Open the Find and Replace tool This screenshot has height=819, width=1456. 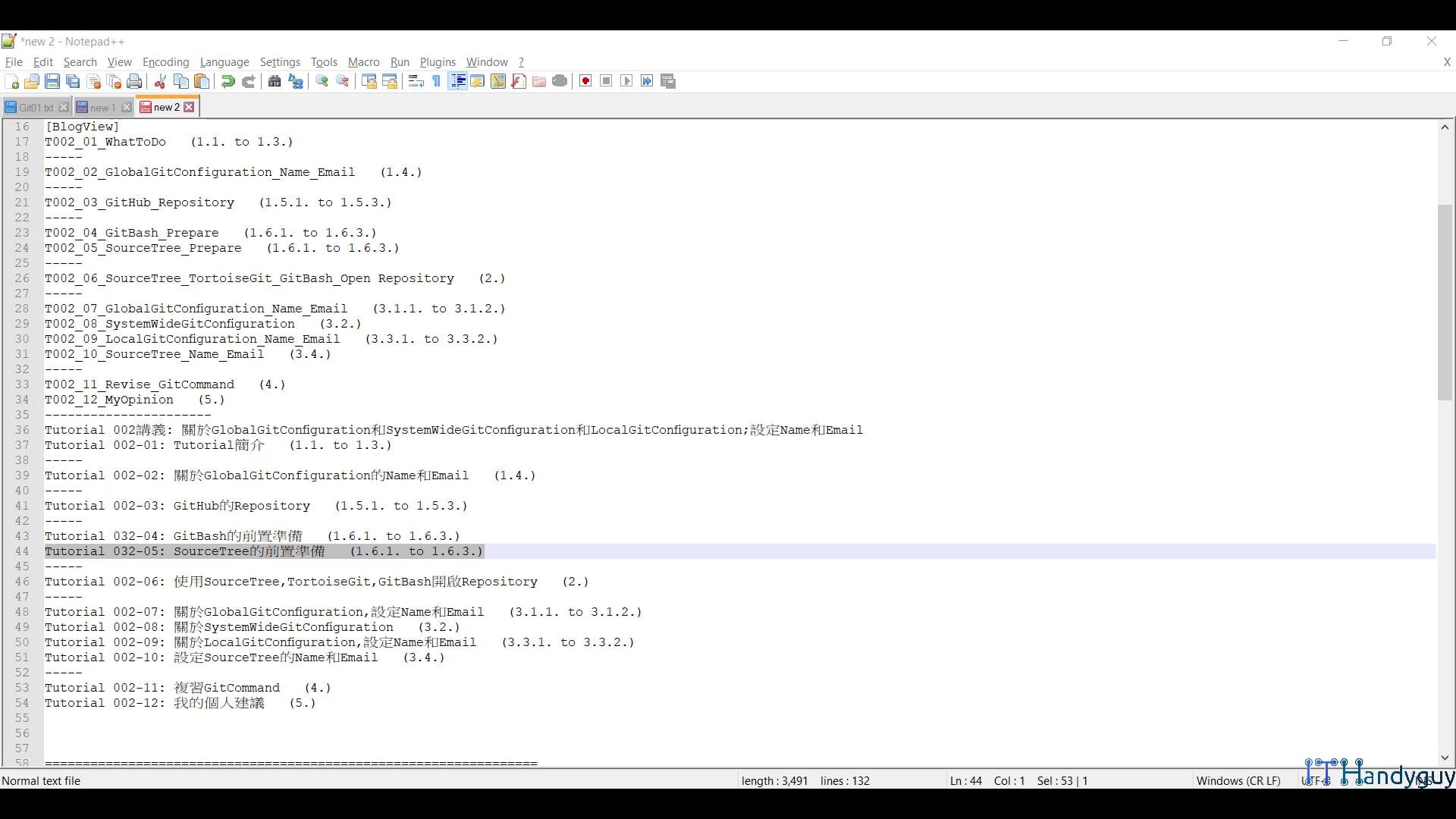click(296, 81)
